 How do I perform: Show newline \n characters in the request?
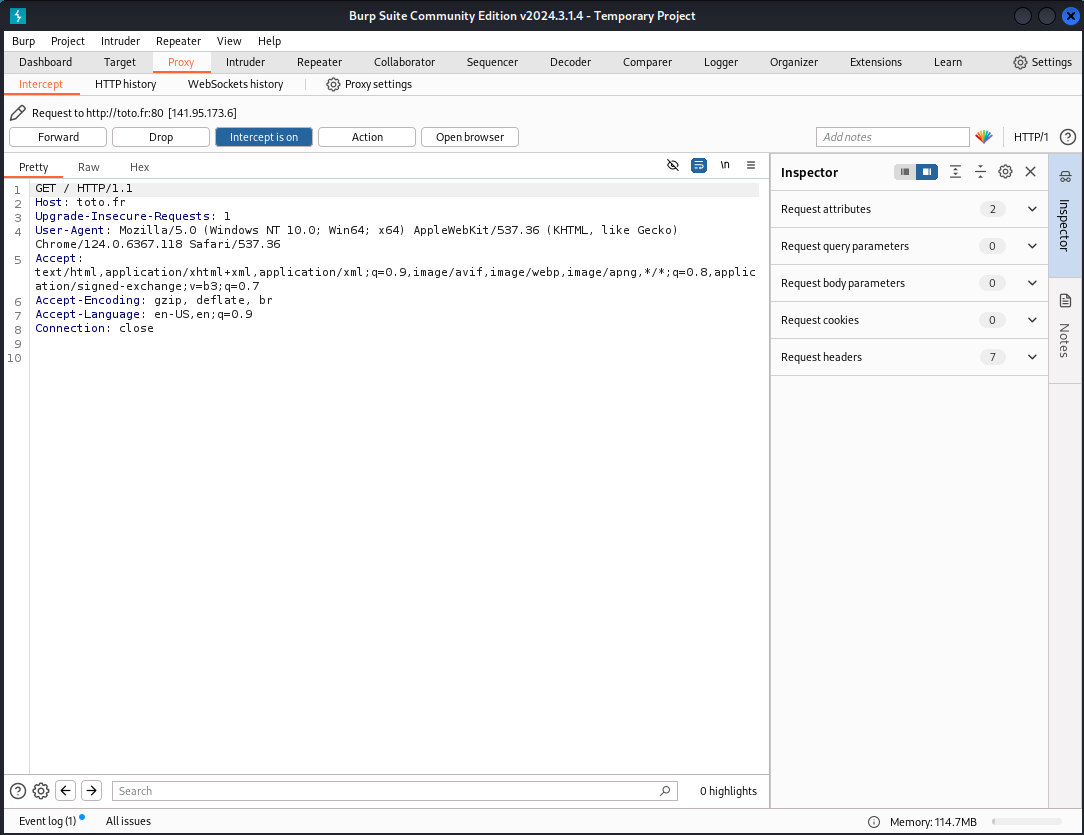724,165
